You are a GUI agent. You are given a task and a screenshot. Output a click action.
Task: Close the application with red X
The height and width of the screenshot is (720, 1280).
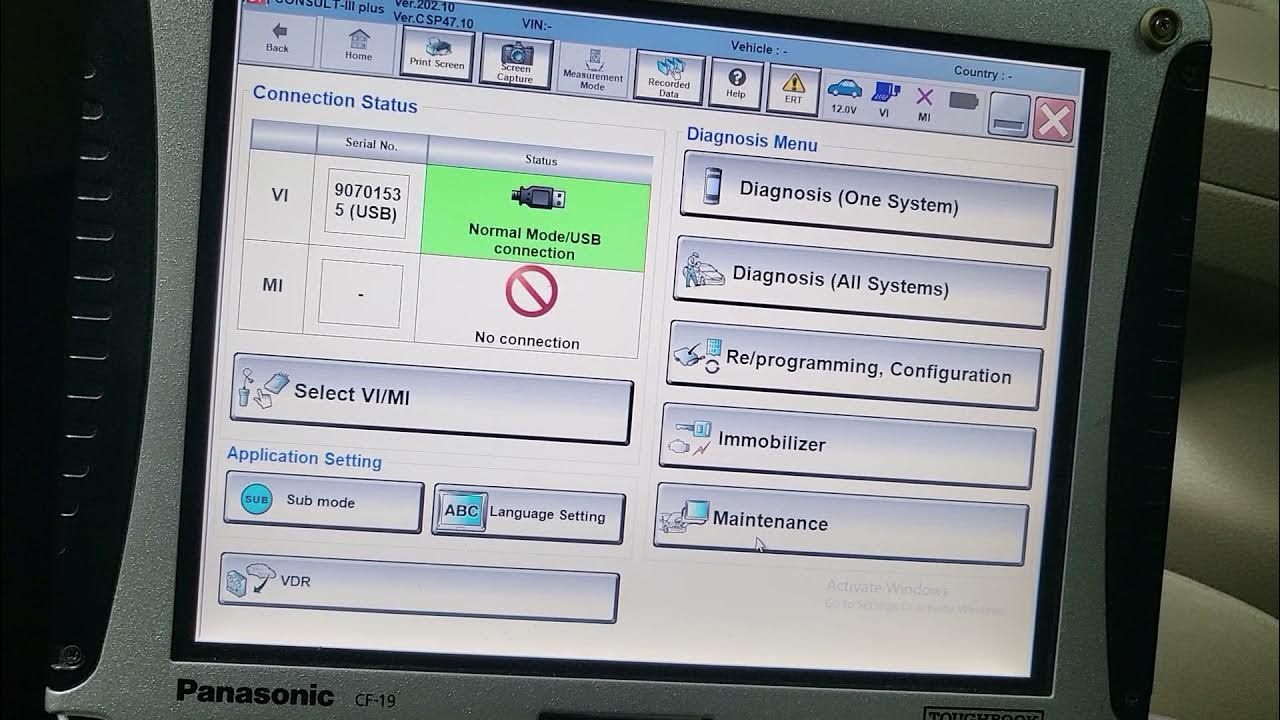1053,120
